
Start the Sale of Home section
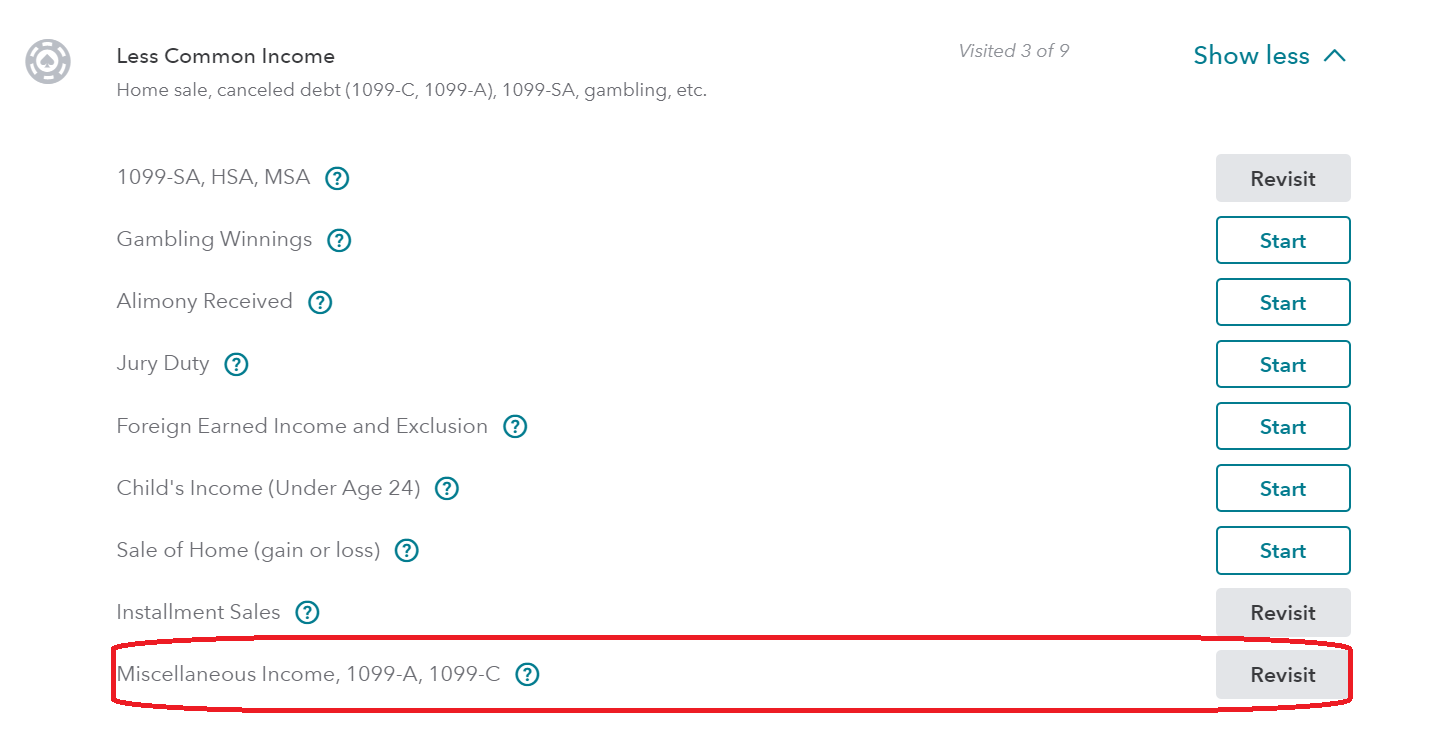(x=1283, y=551)
